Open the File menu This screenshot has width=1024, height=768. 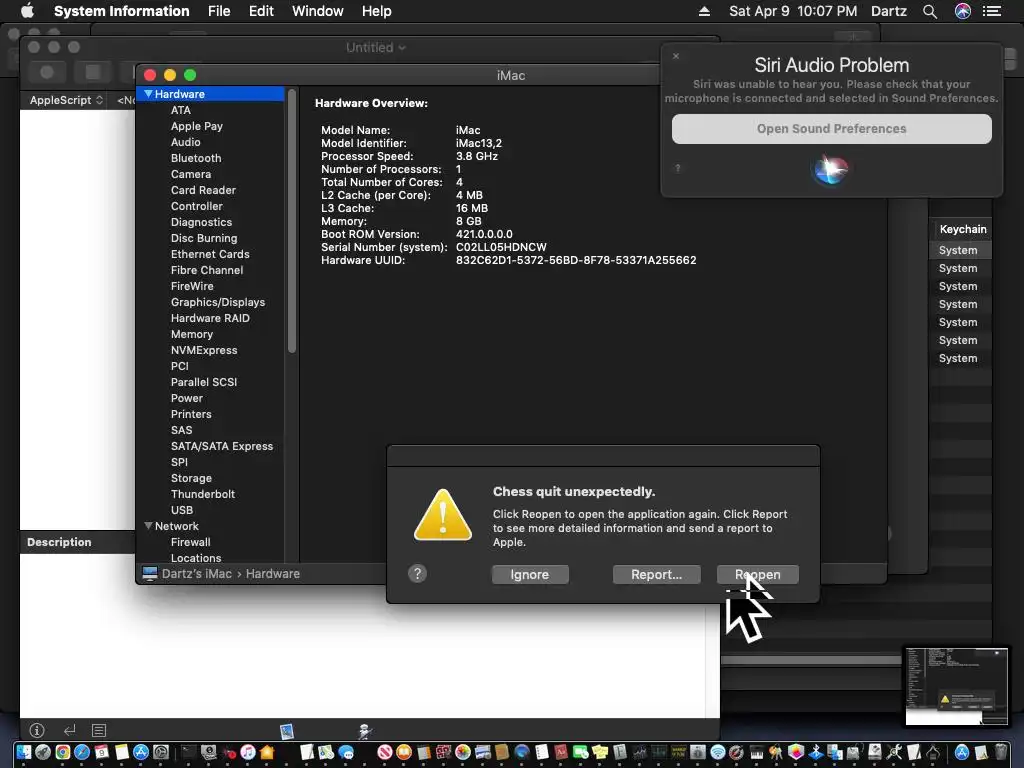pos(219,11)
